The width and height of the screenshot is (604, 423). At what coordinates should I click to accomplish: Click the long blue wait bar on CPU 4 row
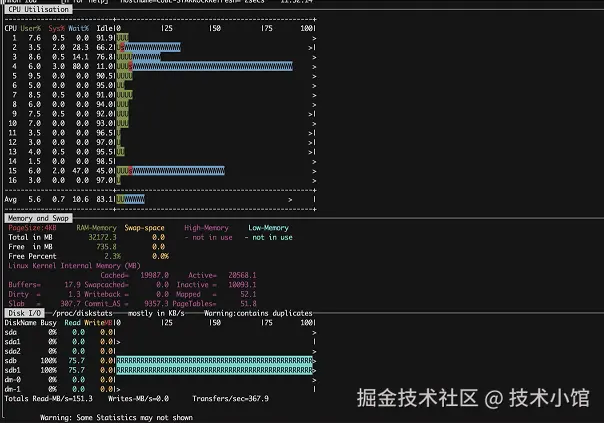point(212,66)
